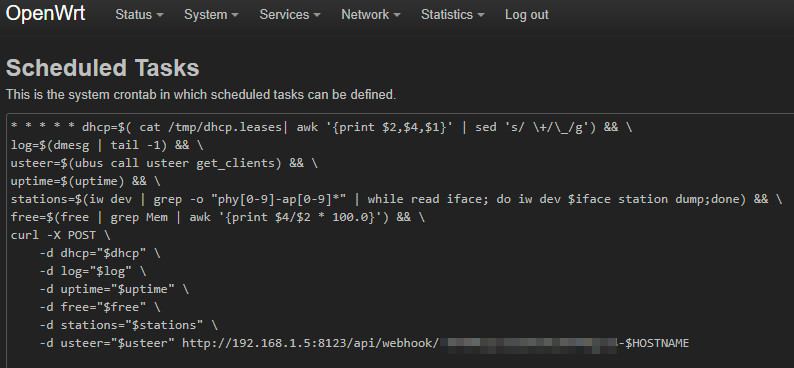
Task: Click the caret arrow beside Network
Action: 396,16
